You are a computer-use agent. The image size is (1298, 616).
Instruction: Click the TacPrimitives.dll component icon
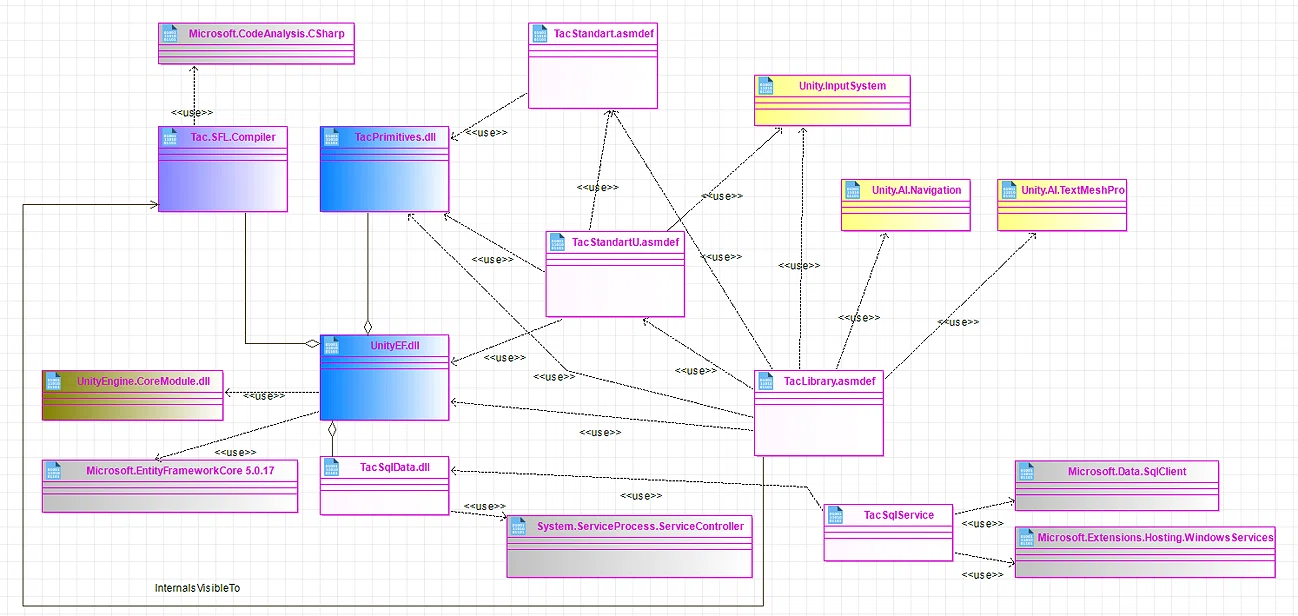331,136
